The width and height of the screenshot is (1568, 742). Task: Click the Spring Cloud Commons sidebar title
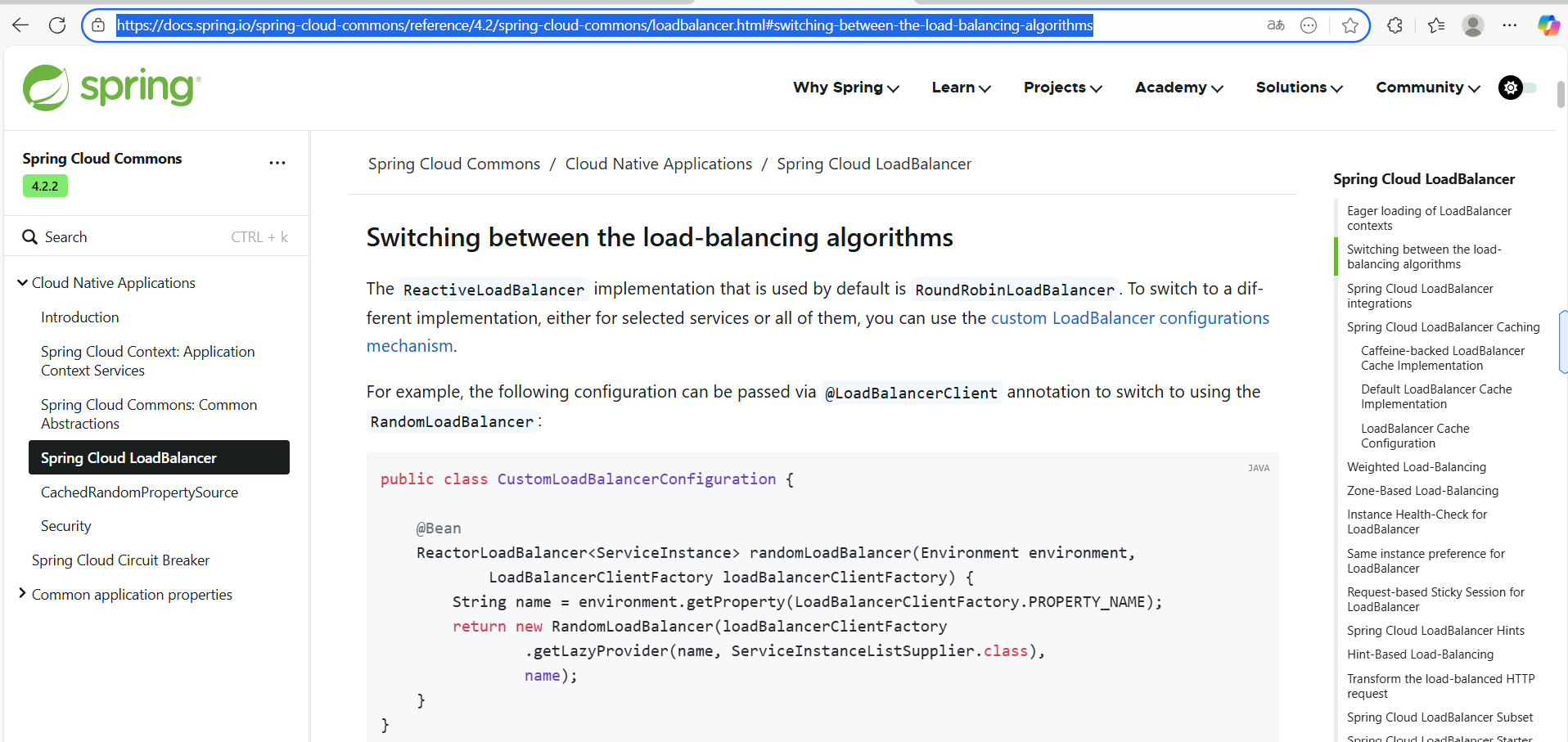(x=102, y=159)
